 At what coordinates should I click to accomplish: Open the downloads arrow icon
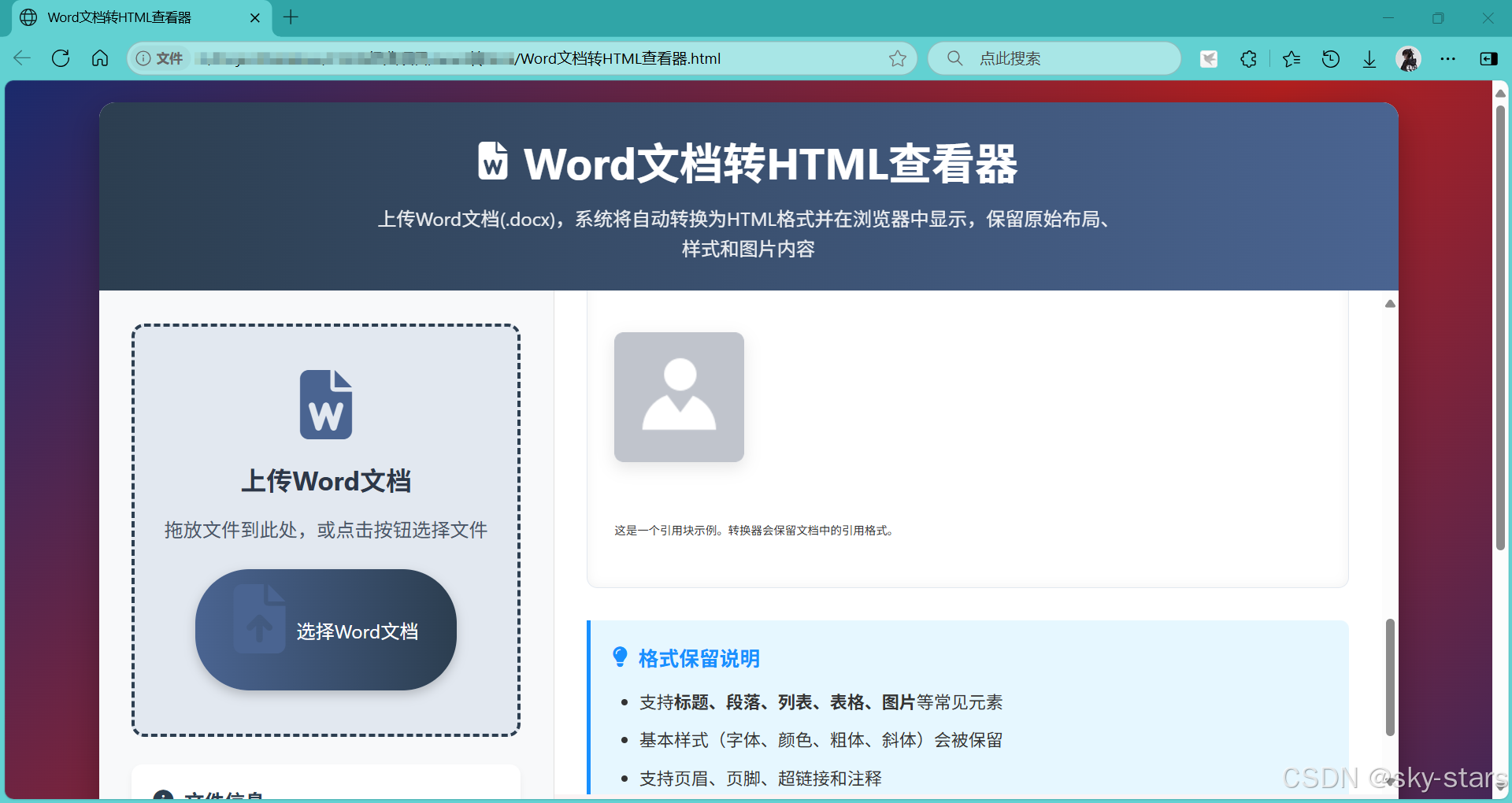1369,58
